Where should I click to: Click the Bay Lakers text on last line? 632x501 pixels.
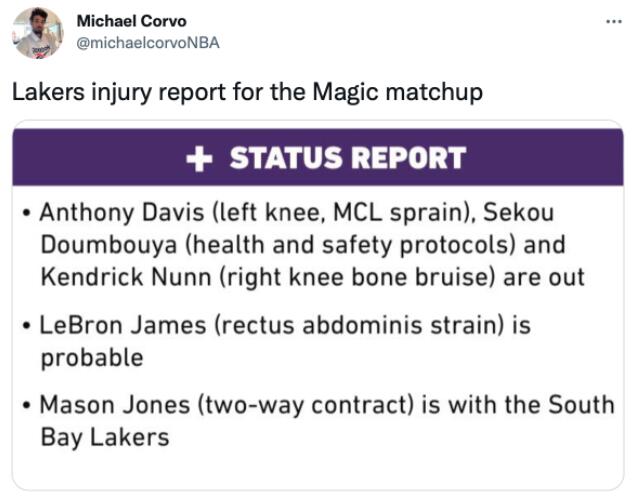click(x=105, y=438)
